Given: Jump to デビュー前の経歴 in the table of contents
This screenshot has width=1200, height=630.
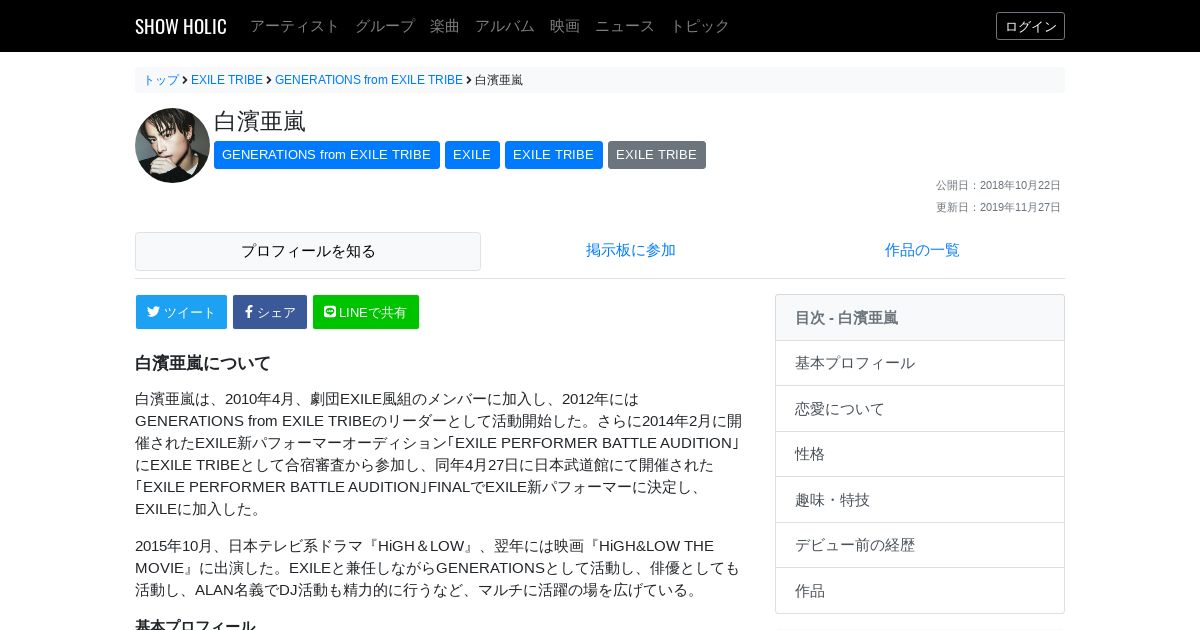Looking at the screenshot, I should click(x=920, y=545).
